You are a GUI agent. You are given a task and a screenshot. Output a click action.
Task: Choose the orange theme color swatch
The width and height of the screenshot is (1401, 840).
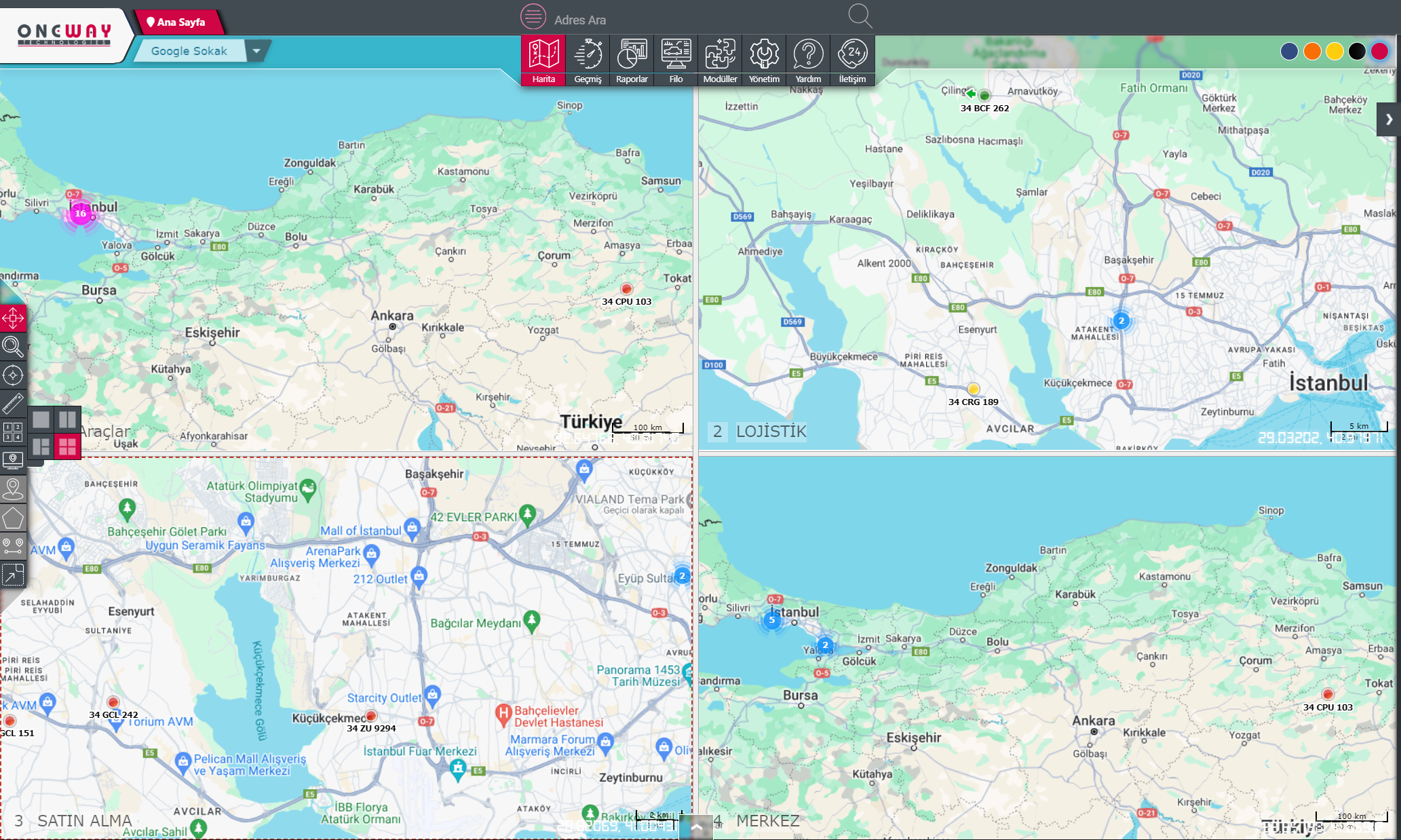tap(1312, 52)
